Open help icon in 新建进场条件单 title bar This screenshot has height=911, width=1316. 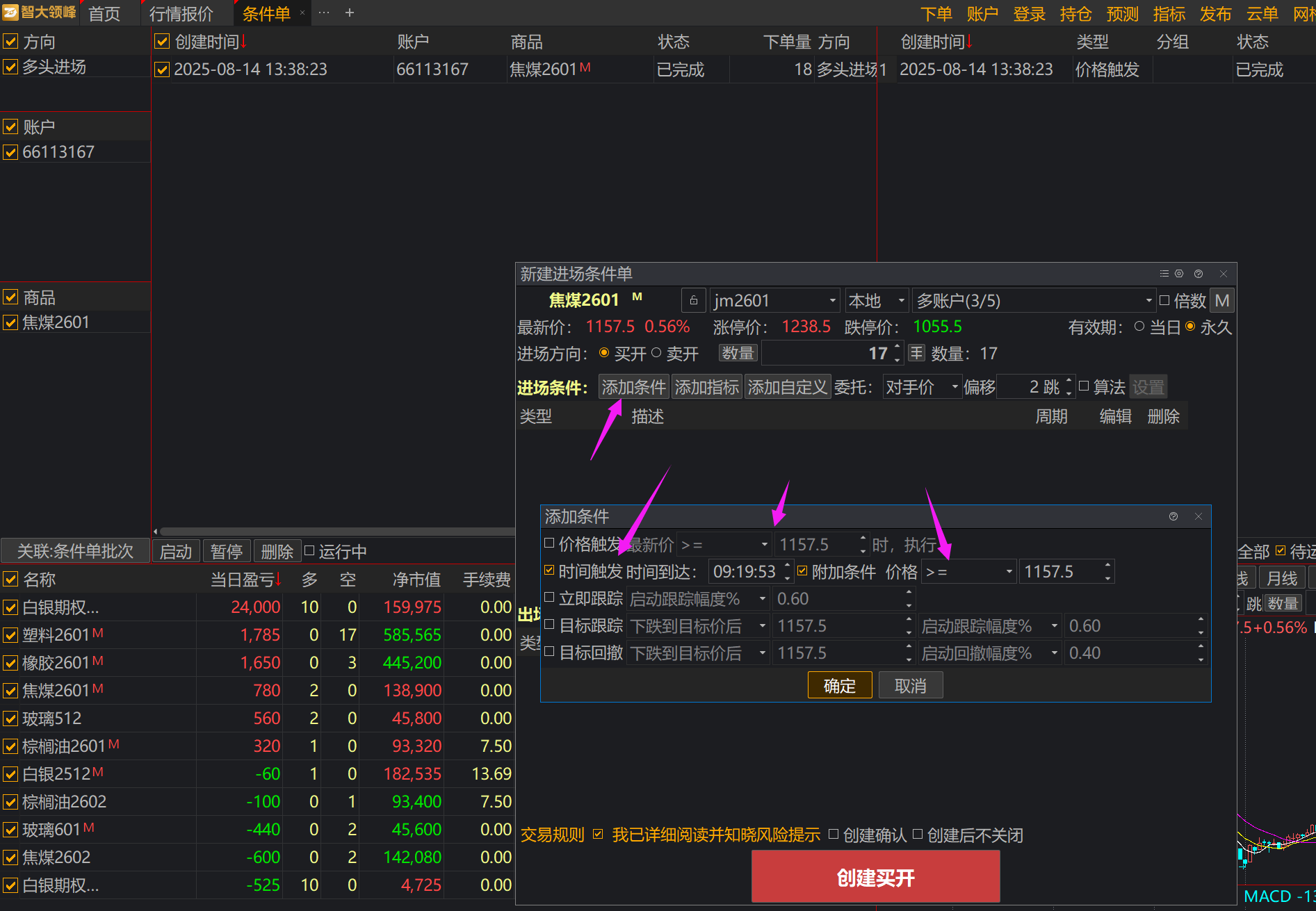click(1199, 274)
